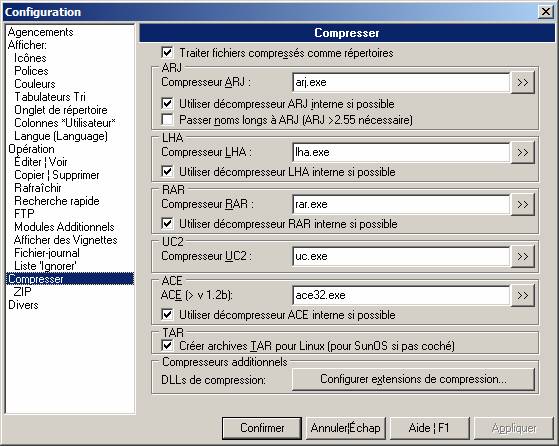Open browse arrows next to lha.exe
The image size is (559, 446).
click(522, 153)
